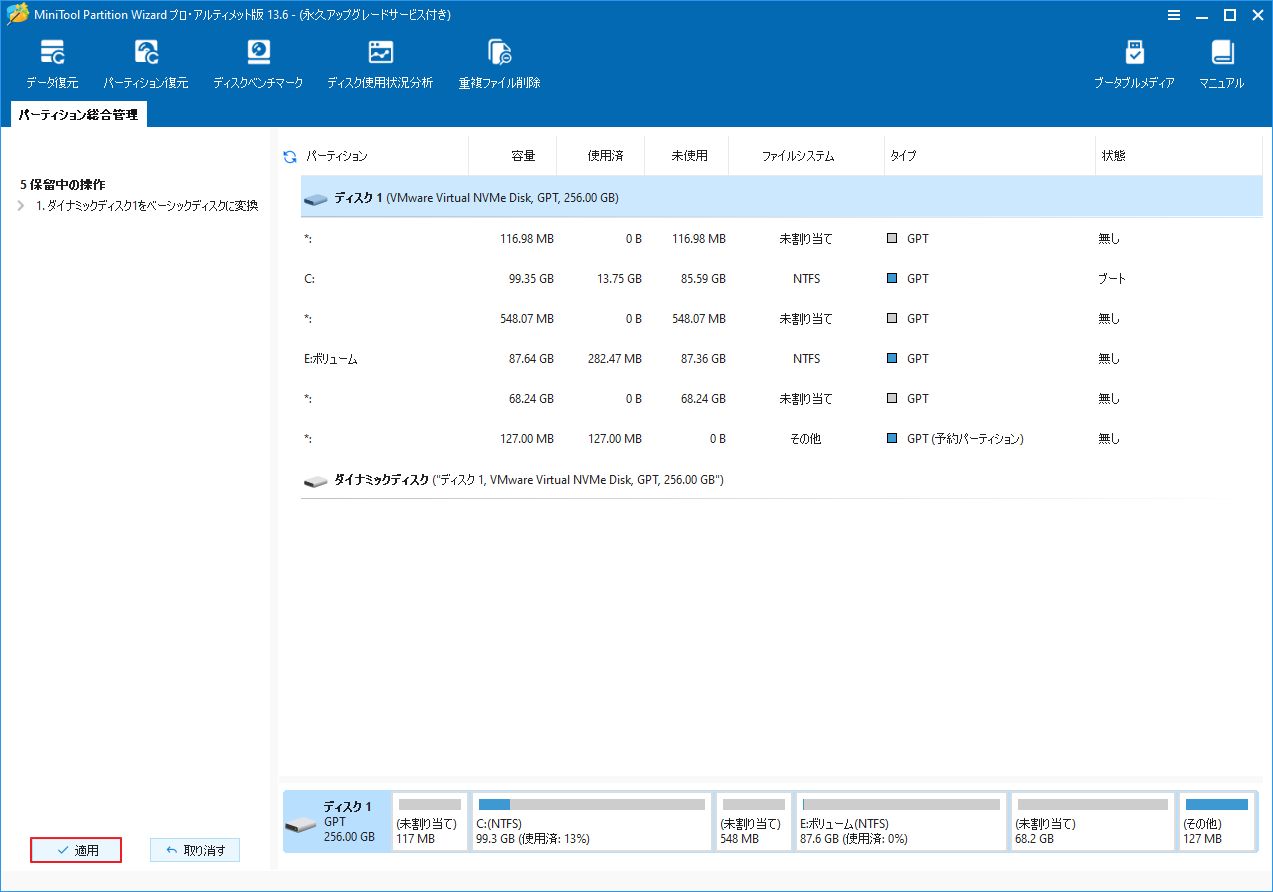This screenshot has height=892, width=1273.
Task: Open the マニュアル (Manual) icon
Action: pyautogui.click(x=1222, y=65)
